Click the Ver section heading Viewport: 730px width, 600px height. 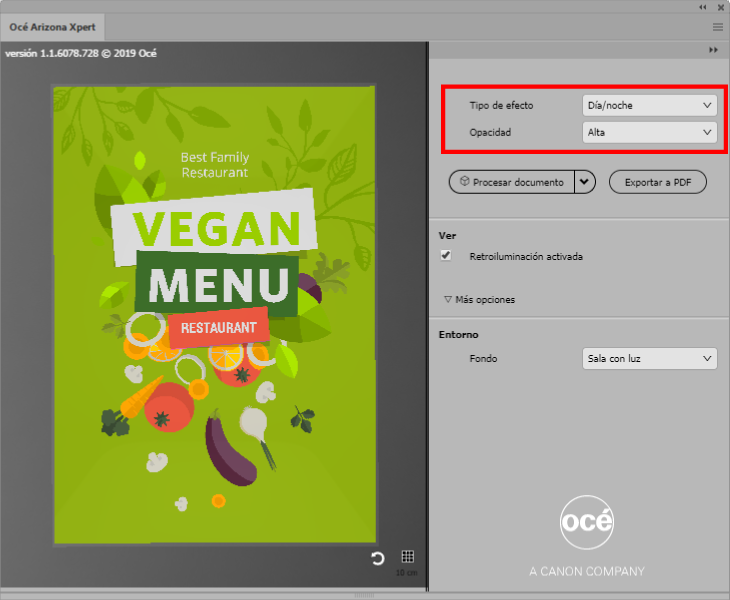[447, 236]
